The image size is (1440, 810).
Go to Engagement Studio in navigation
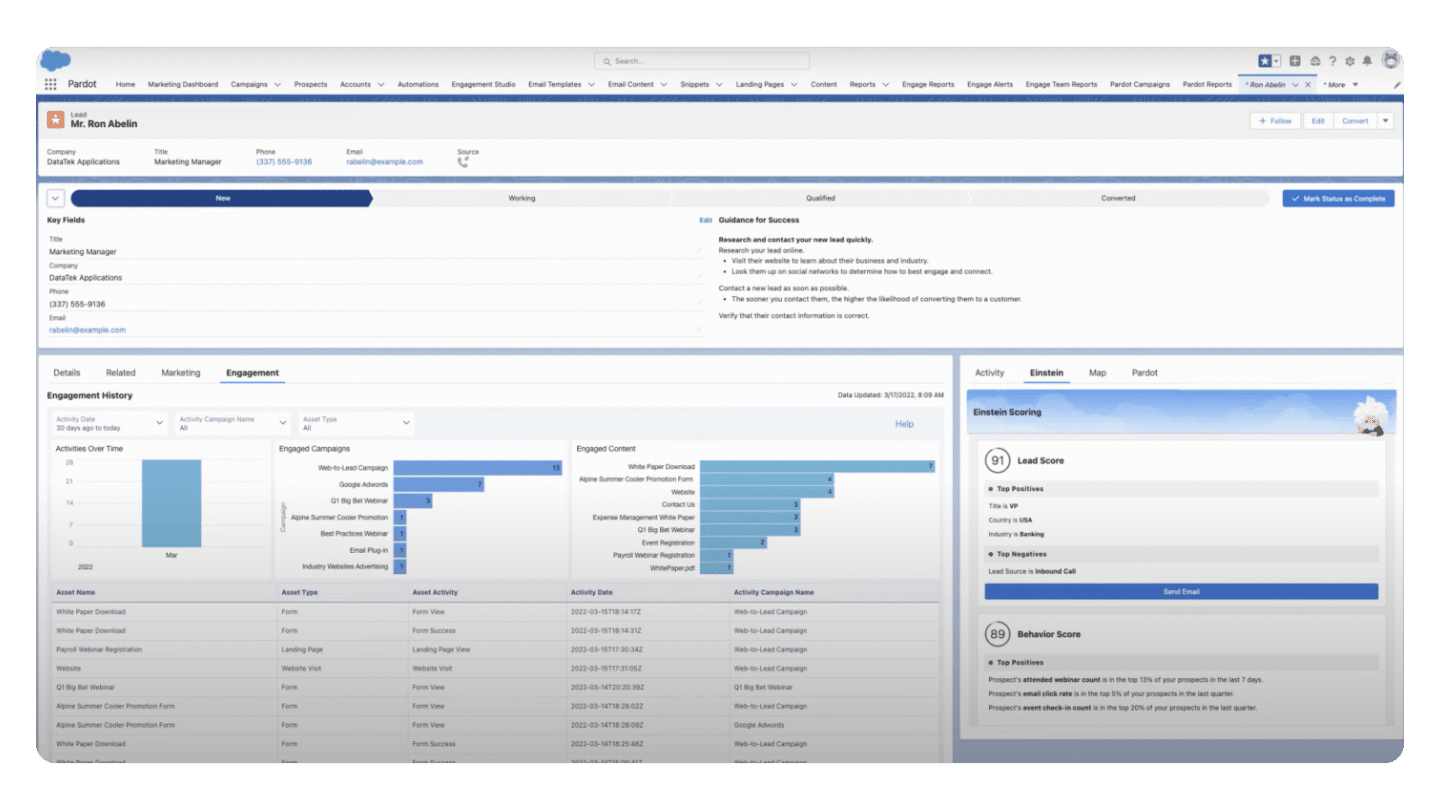483,85
